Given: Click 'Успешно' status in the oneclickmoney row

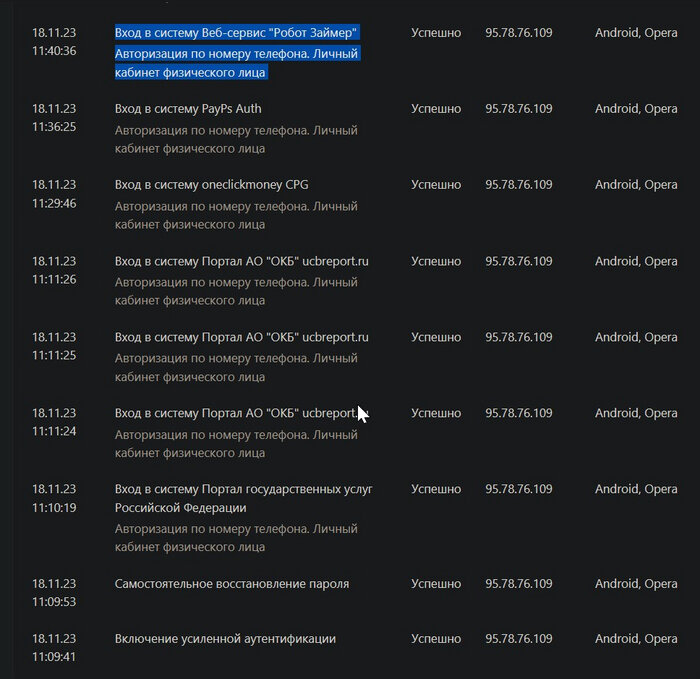Looking at the screenshot, I should tap(436, 184).
